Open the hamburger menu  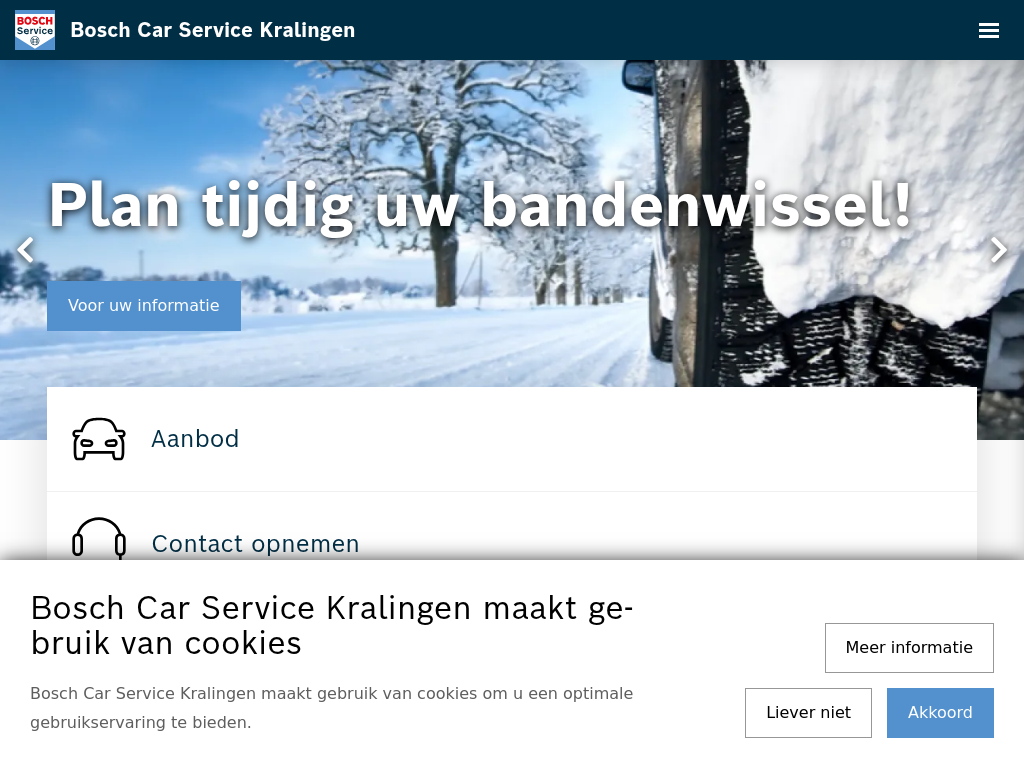point(988,30)
